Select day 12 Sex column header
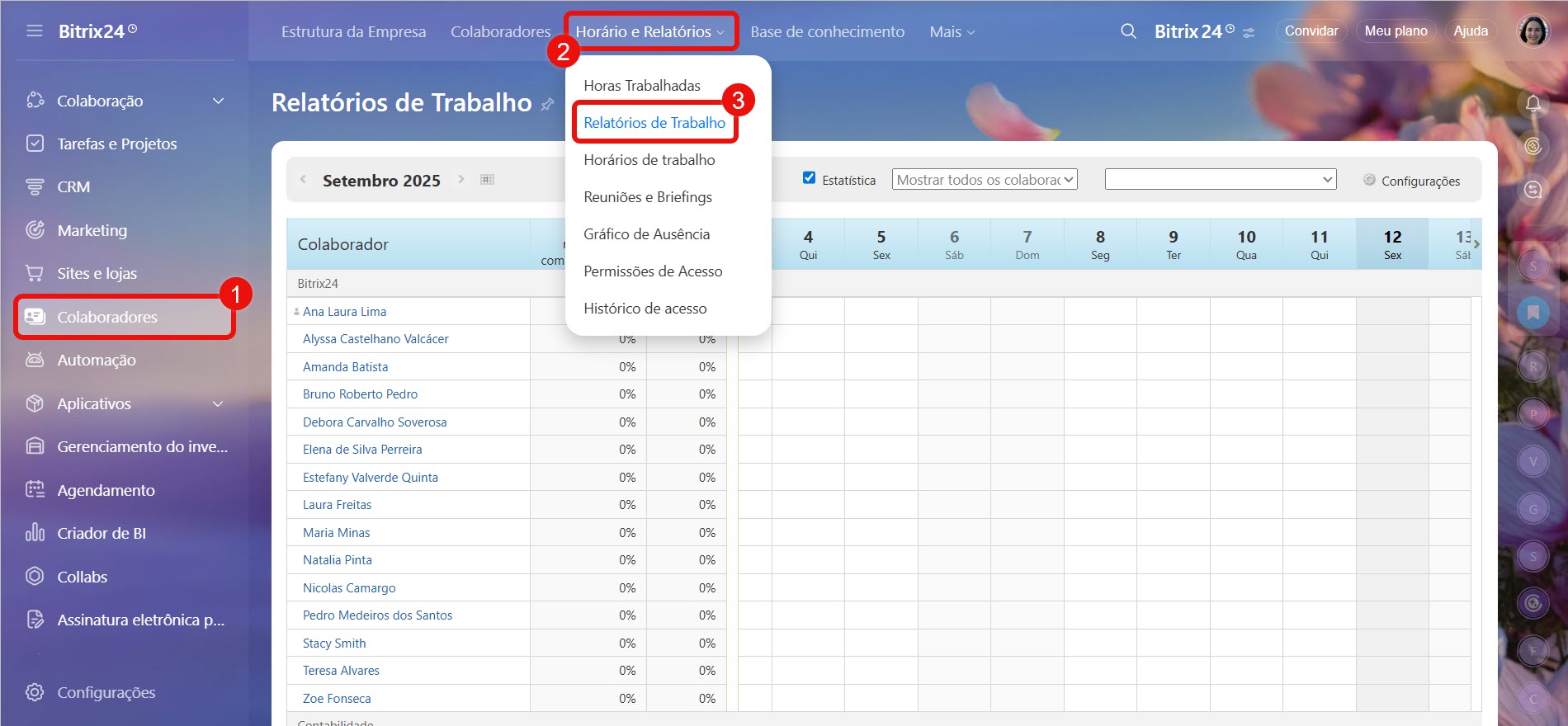 click(1393, 244)
